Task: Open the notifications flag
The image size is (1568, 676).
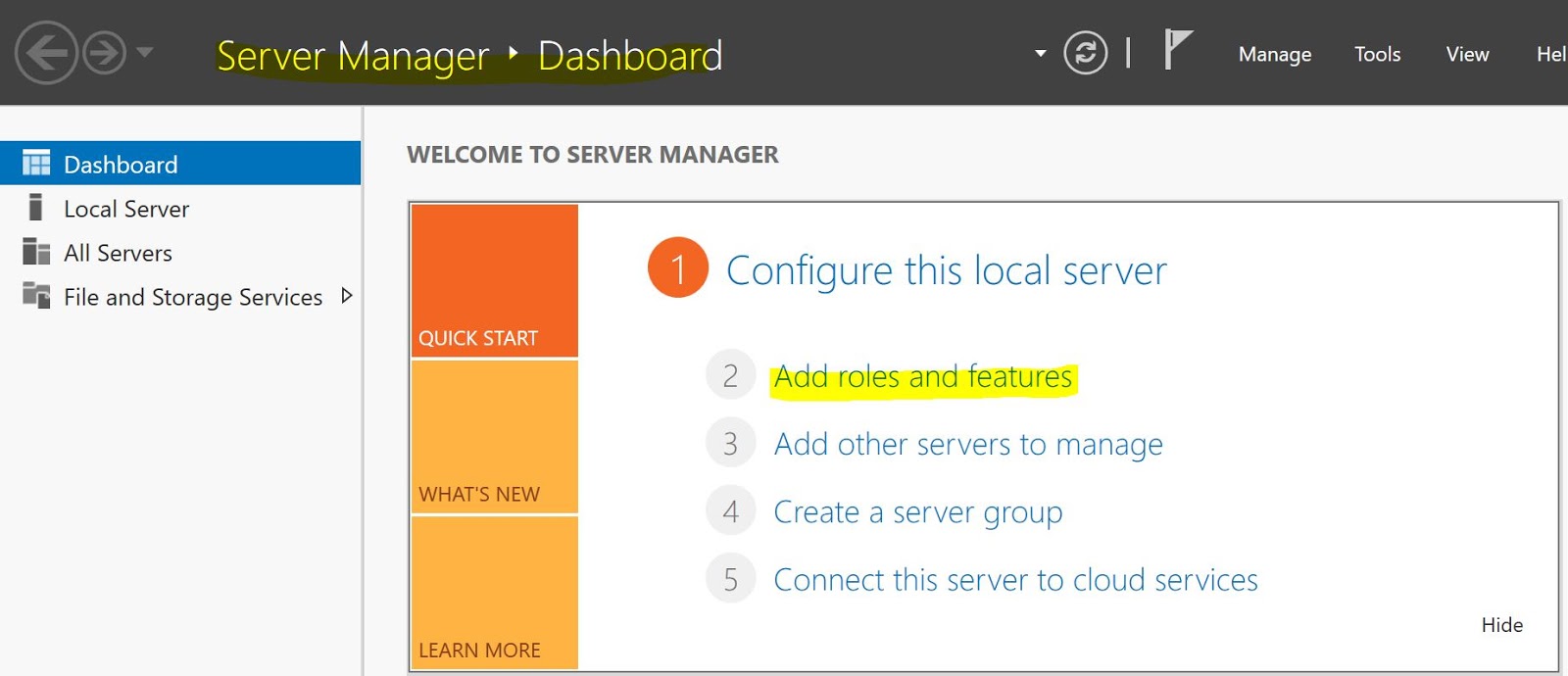Action: click(1177, 49)
